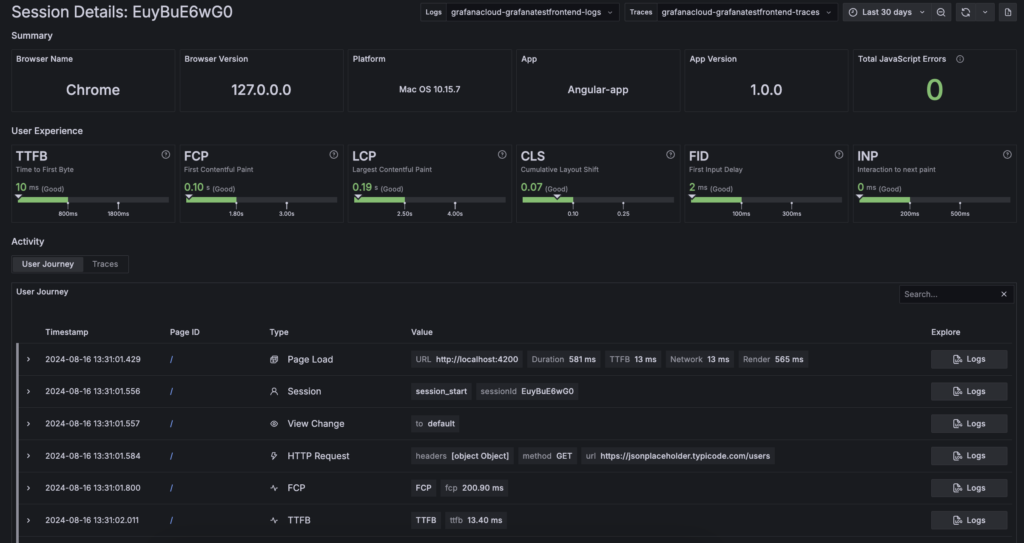Switch to the Traces tab

[105, 264]
